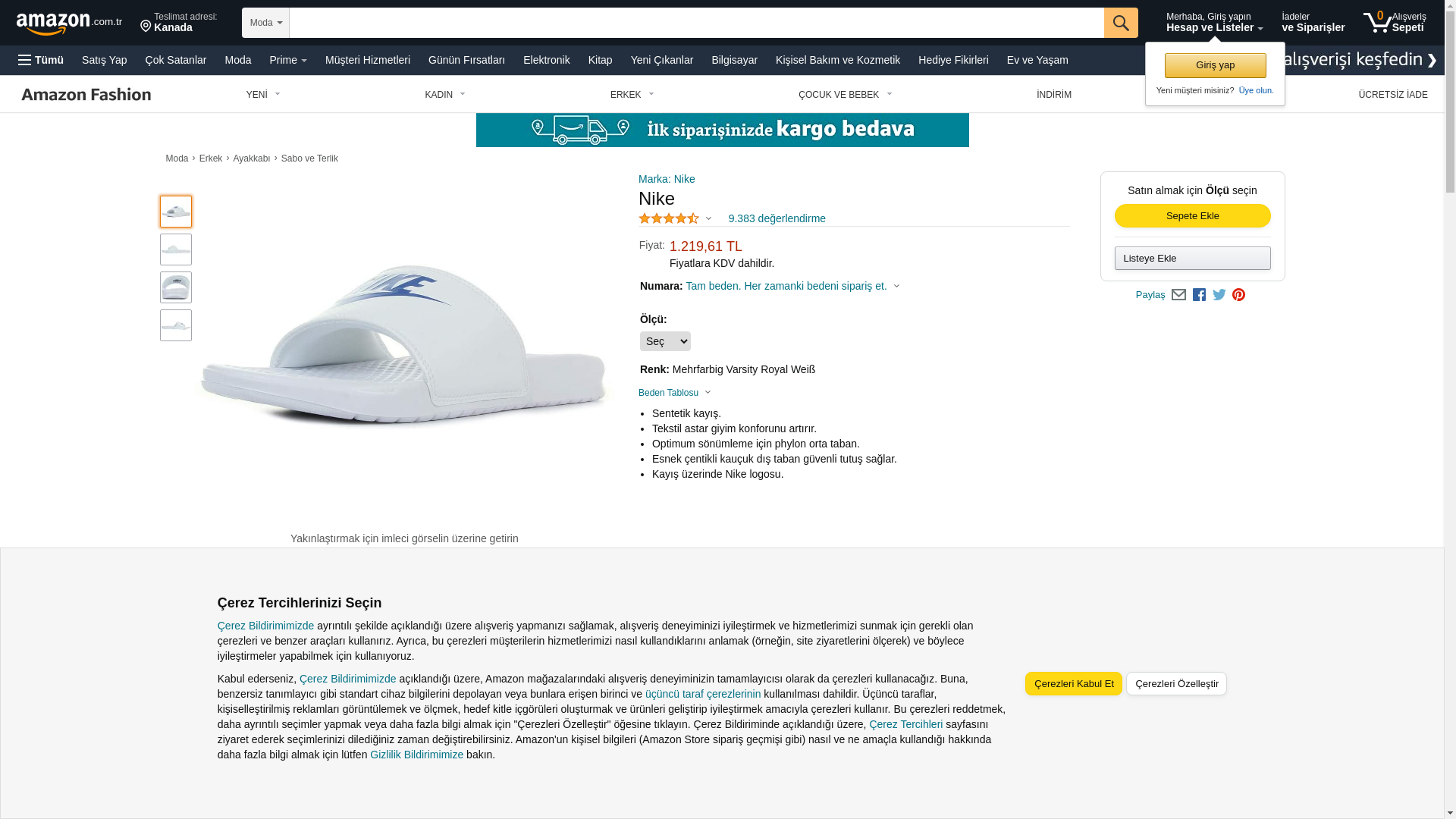Open the Tümü hamburger menu

tap(41, 60)
